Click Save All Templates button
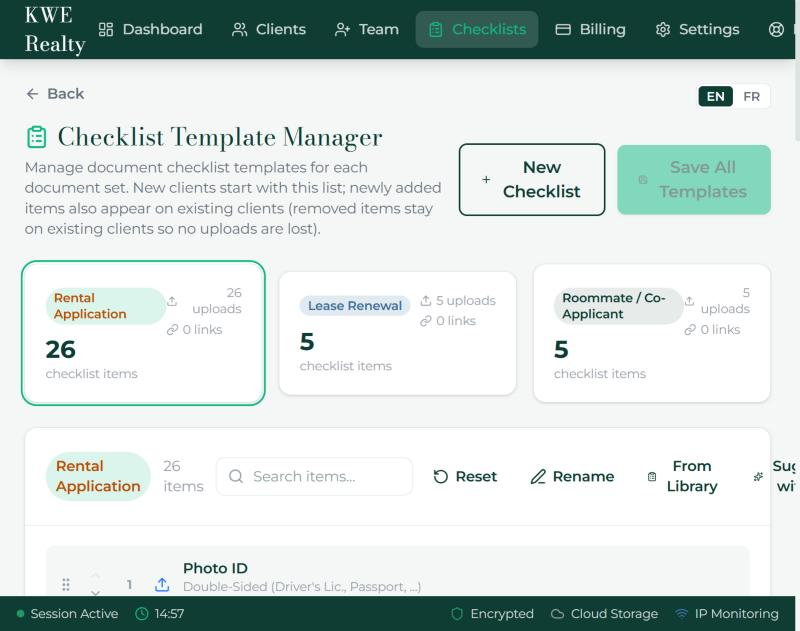 [x=693, y=180]
